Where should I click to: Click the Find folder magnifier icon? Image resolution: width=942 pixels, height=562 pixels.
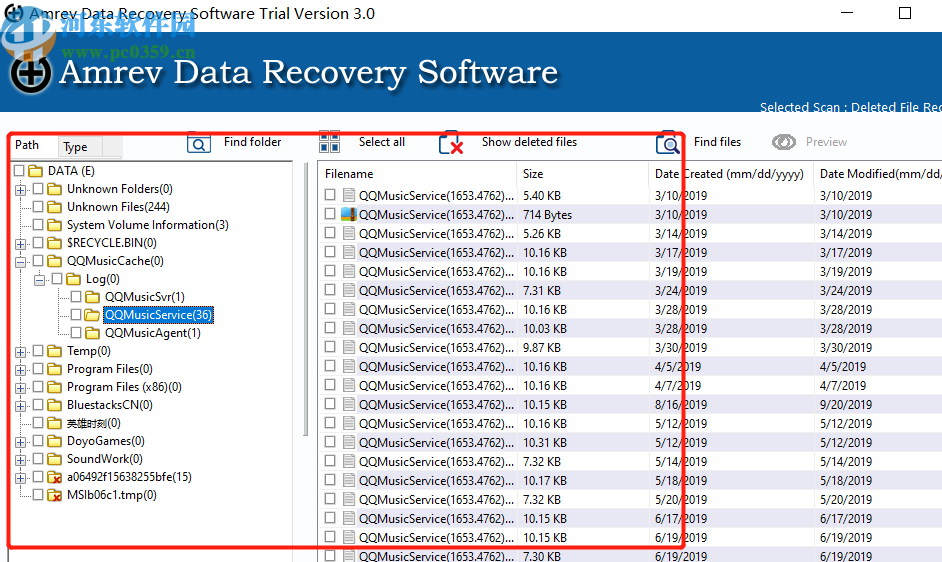click(x=199, y=144)
